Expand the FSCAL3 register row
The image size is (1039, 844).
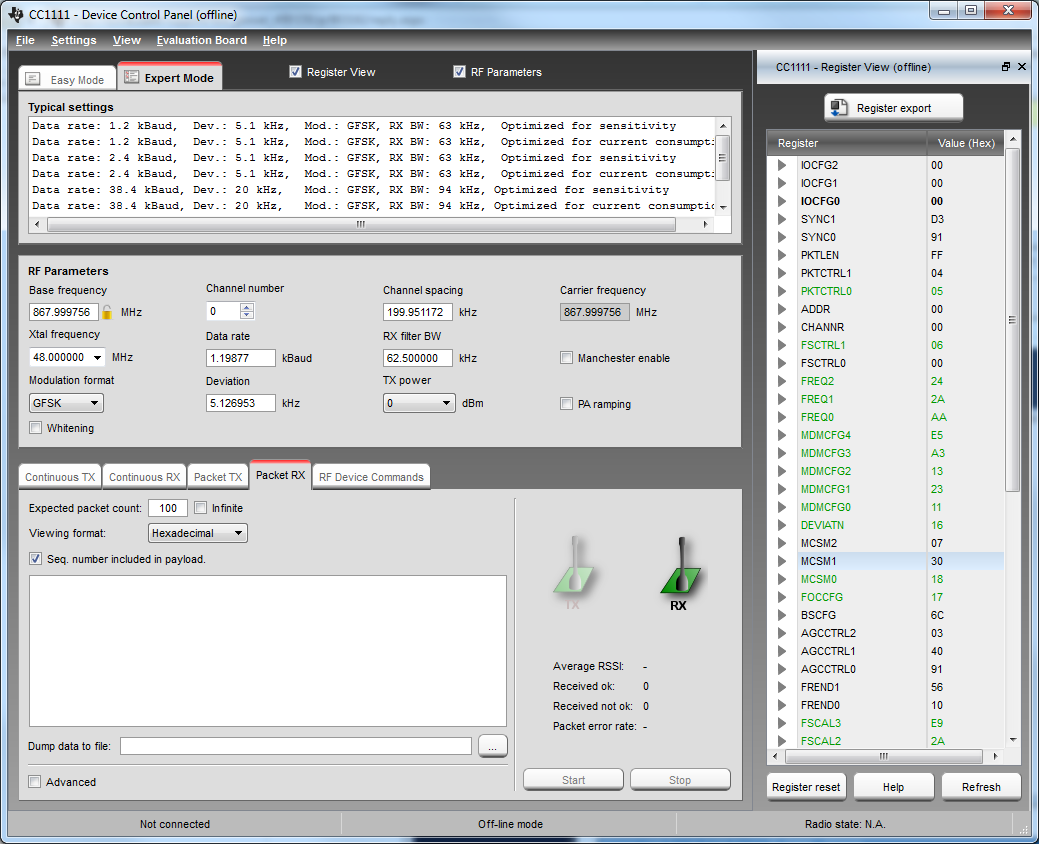[x=782, y=723]
